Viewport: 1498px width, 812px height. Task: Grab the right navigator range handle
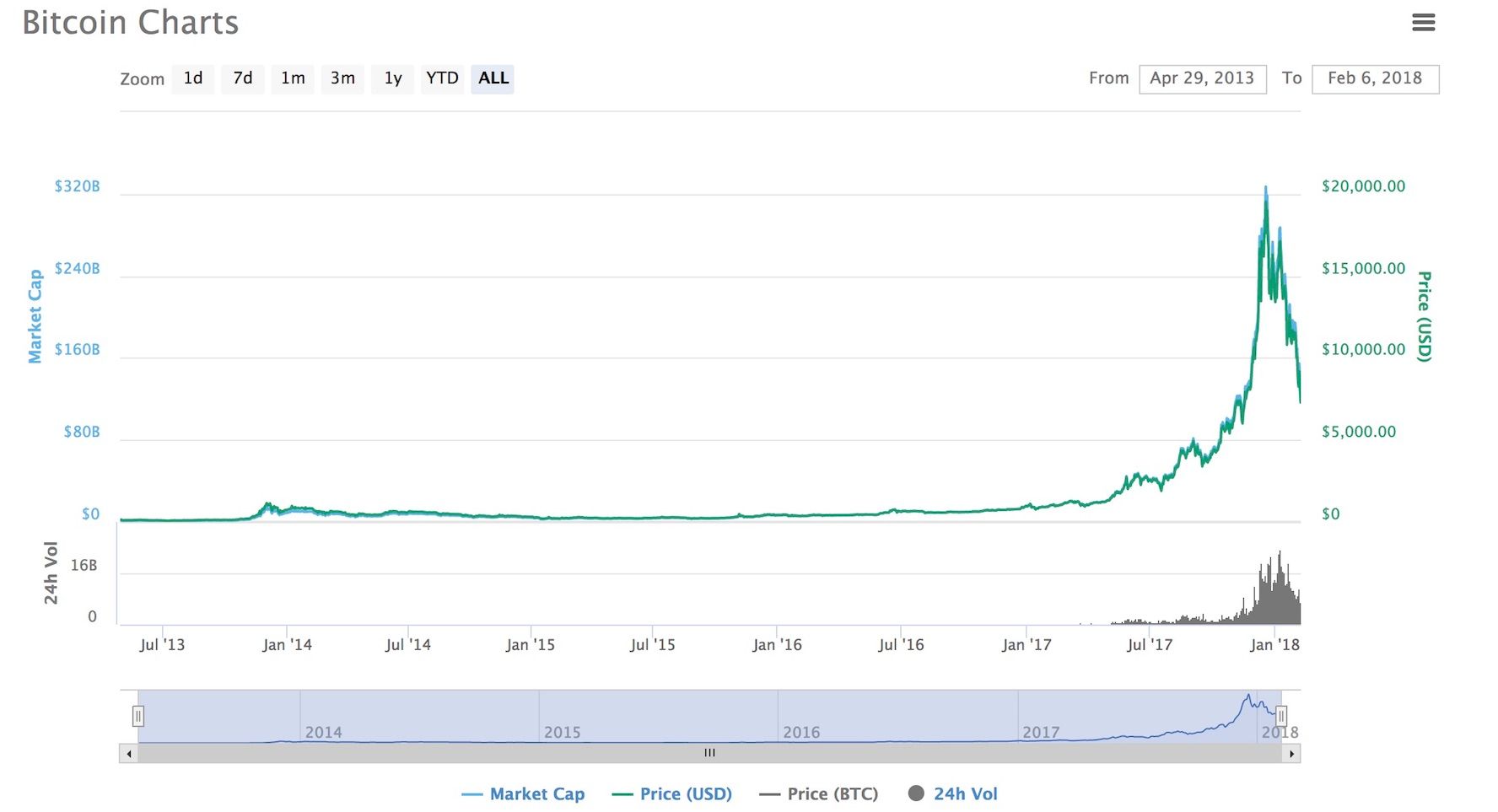1280,716
